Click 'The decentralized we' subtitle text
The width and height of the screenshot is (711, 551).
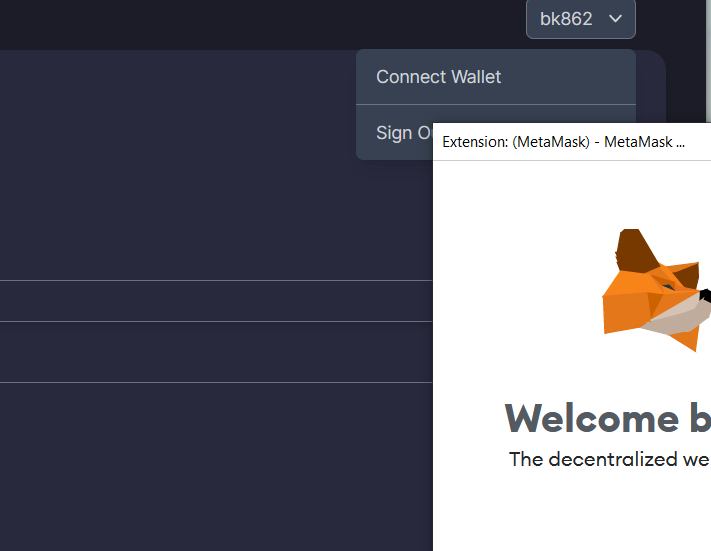point(609,459)
